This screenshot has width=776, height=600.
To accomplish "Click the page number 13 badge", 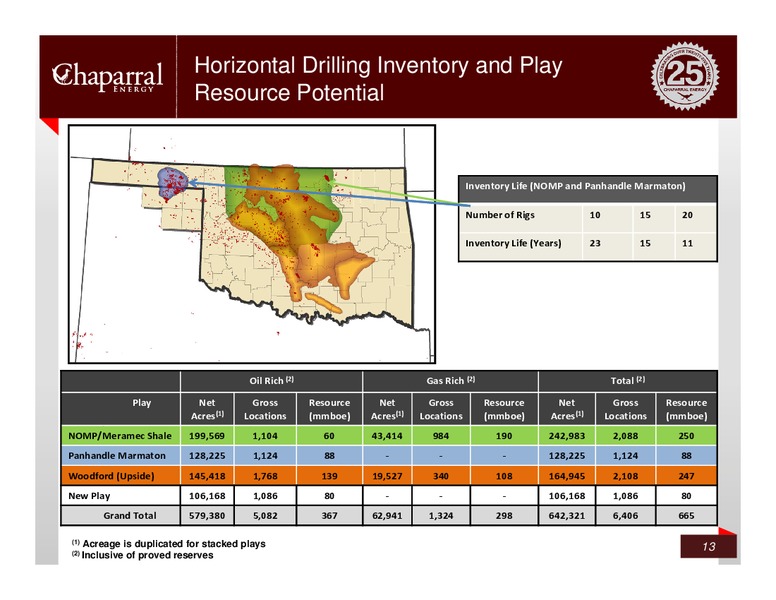I will coord(708,547).
